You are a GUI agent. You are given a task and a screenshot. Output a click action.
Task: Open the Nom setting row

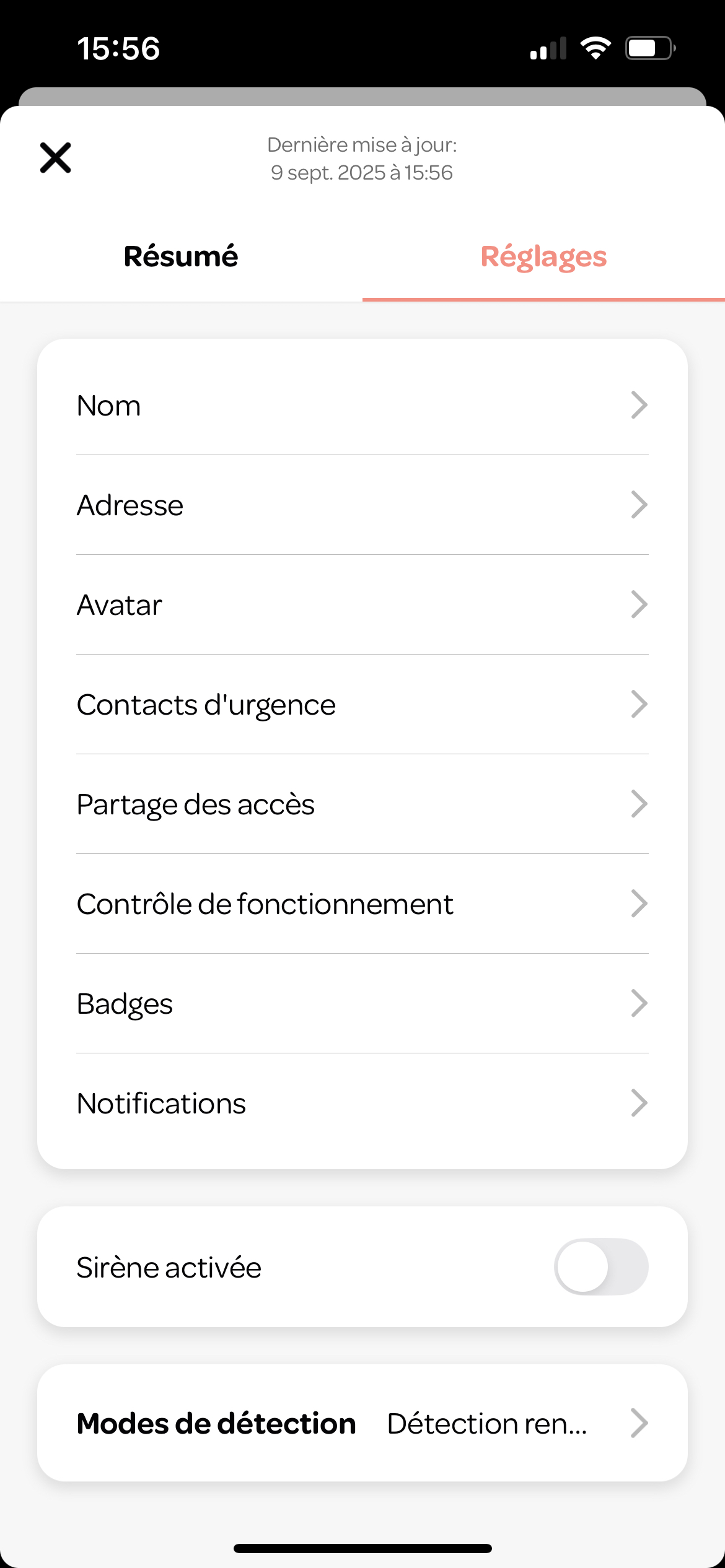click(362, 406)
